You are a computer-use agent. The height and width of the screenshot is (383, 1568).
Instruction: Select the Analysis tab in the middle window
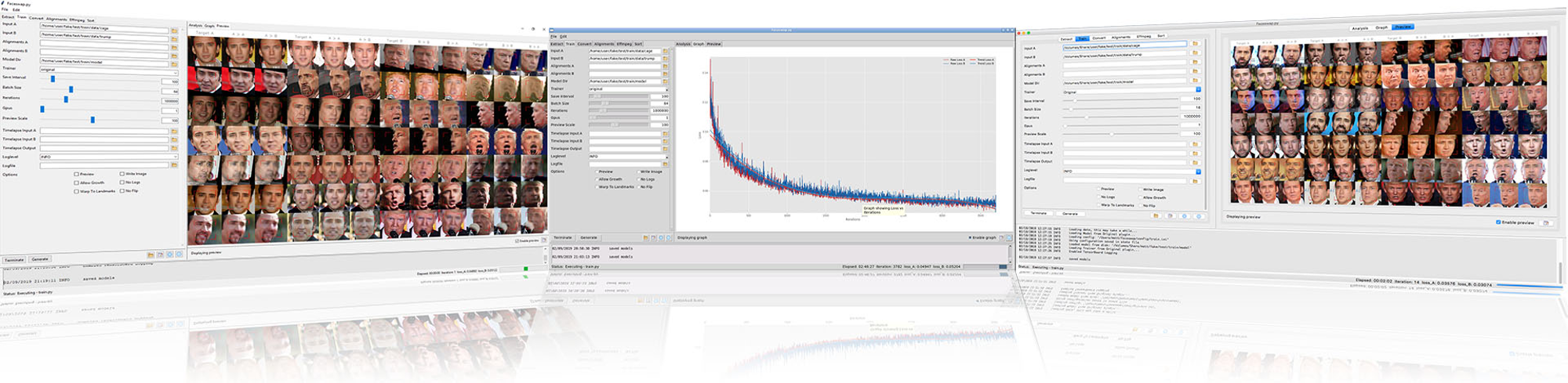click(684, 44)
